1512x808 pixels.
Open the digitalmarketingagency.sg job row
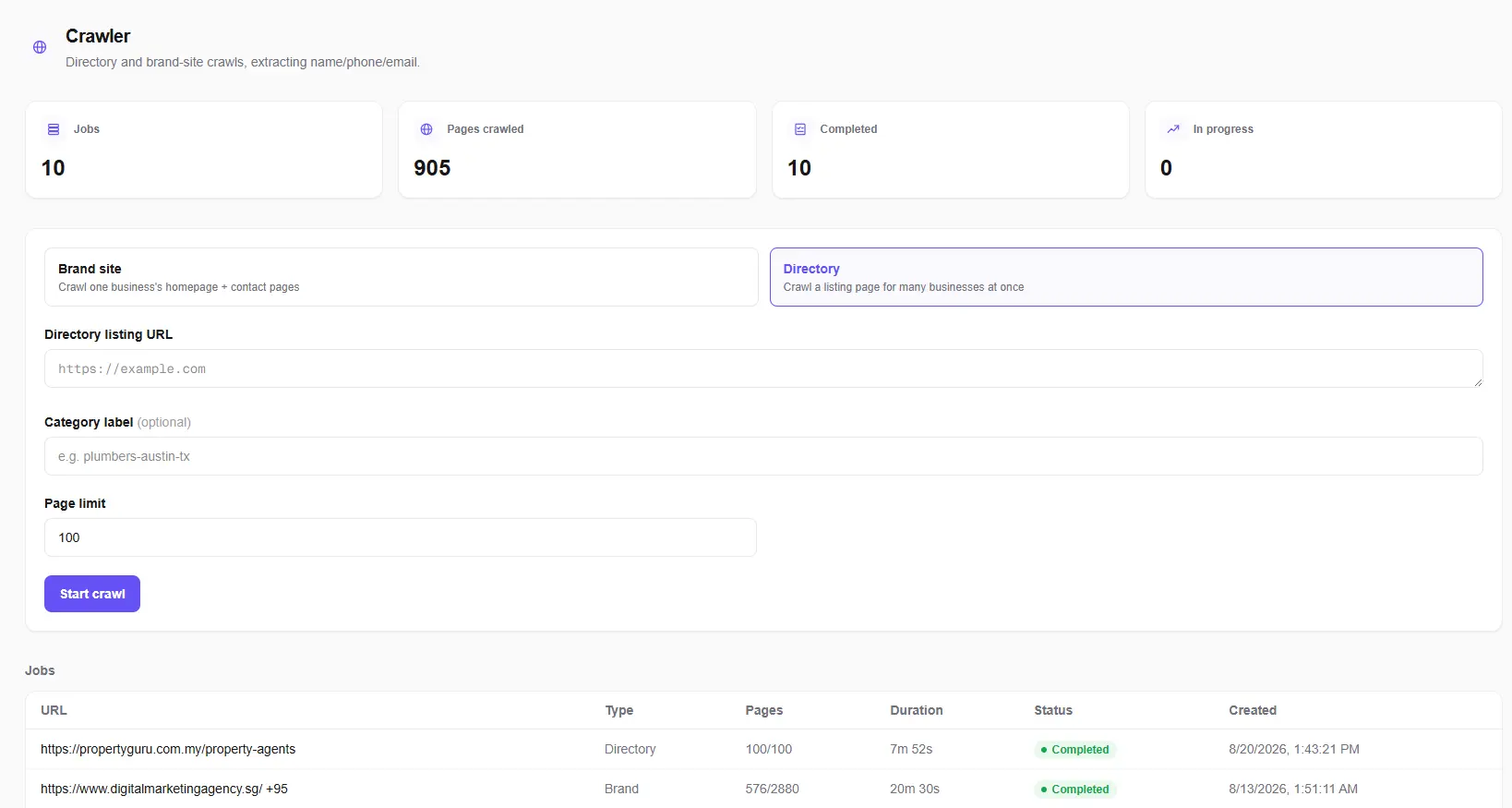click(x=763, y=789)
